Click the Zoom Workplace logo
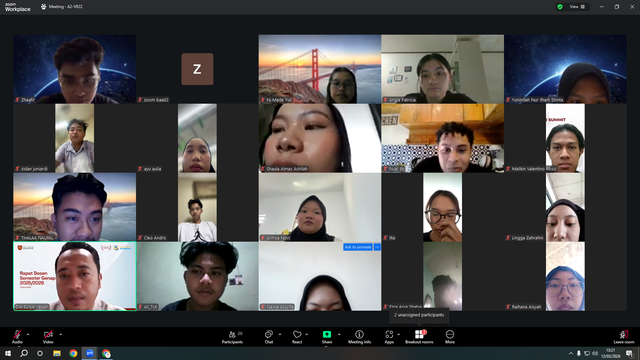 click(x=18, y=7)
